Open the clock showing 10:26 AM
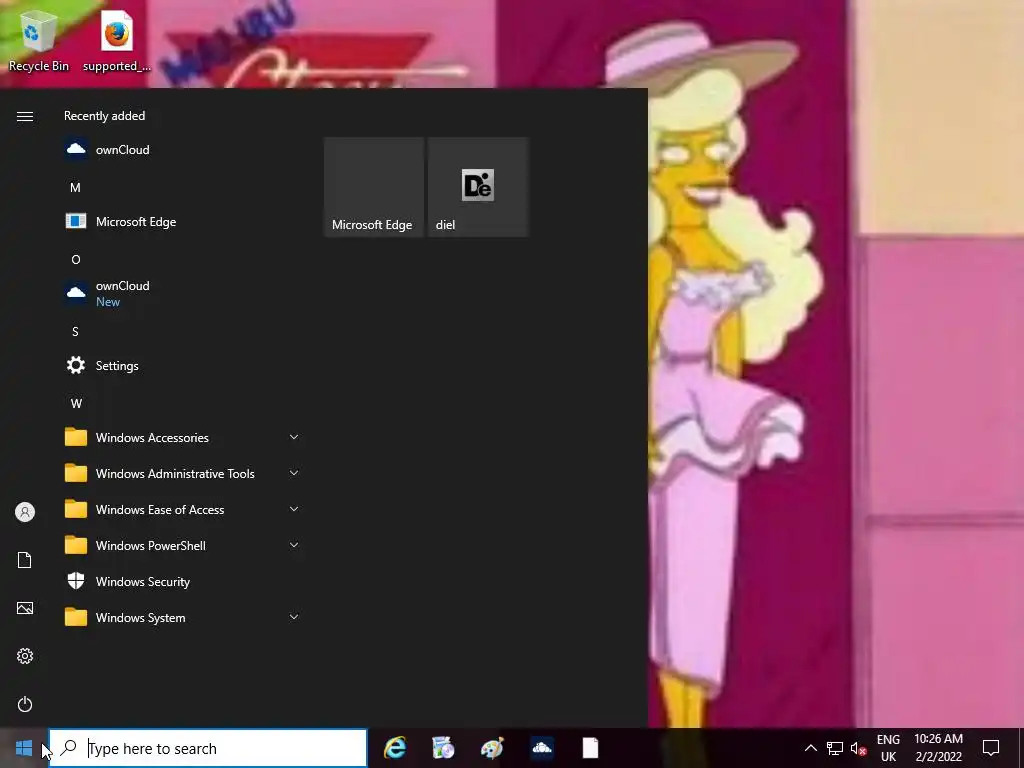This screenshot has height=768, width=1024. click(x=938, y=748)
